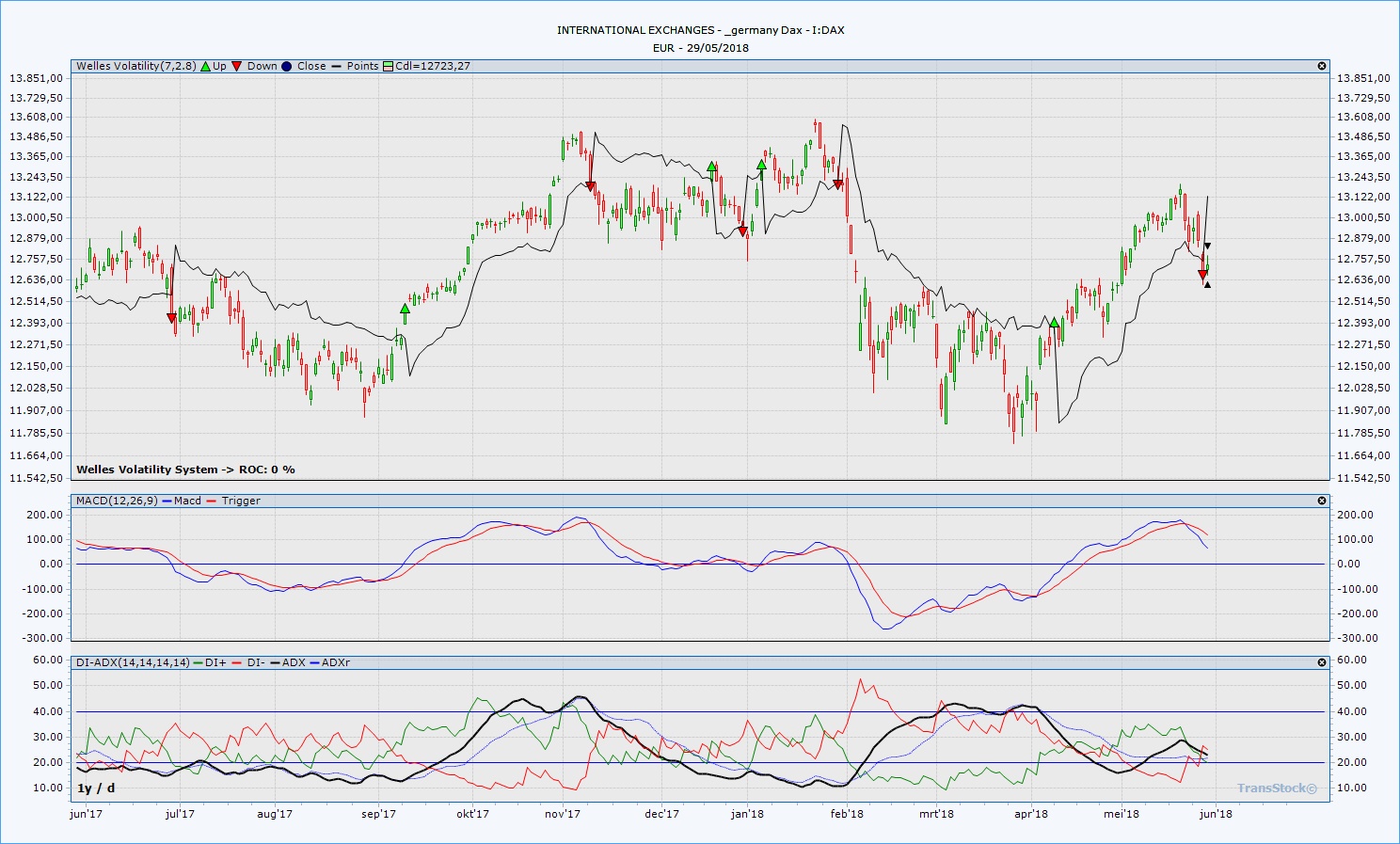Click the EUR - 29/05/2018 date subtitle
The image size is (1400, 844).
701,48
